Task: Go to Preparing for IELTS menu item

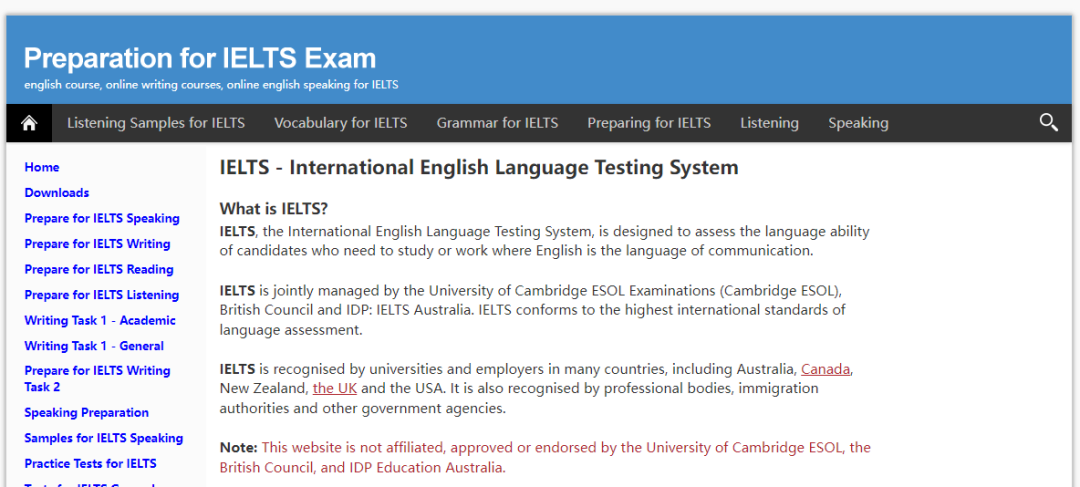Action: (649, 123)
